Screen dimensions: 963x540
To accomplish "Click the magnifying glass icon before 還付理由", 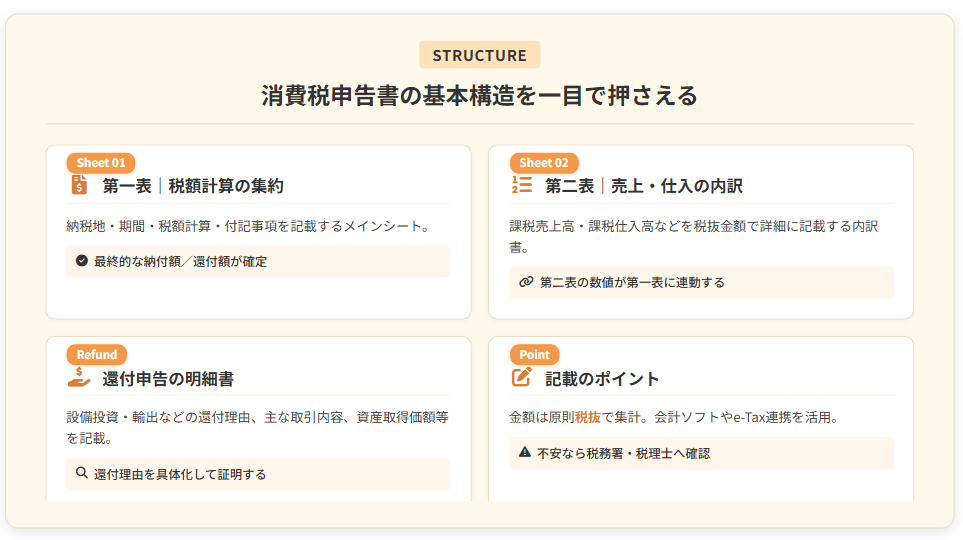I will coord(82,473).
